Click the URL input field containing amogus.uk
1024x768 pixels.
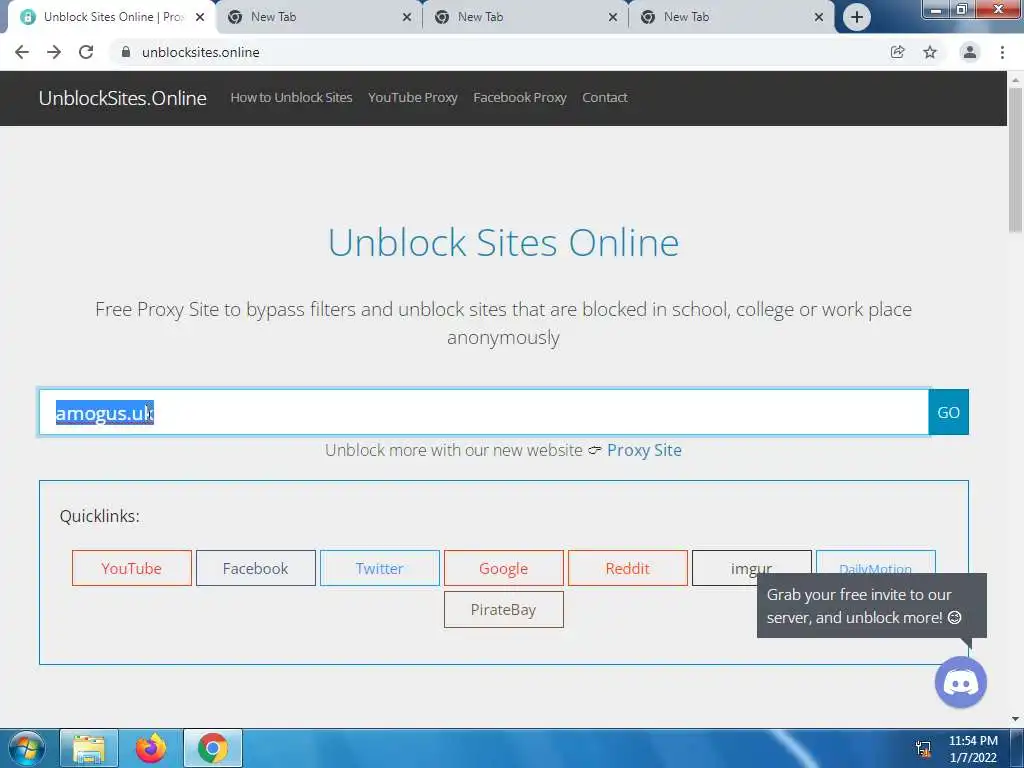(x=484, y=412)
